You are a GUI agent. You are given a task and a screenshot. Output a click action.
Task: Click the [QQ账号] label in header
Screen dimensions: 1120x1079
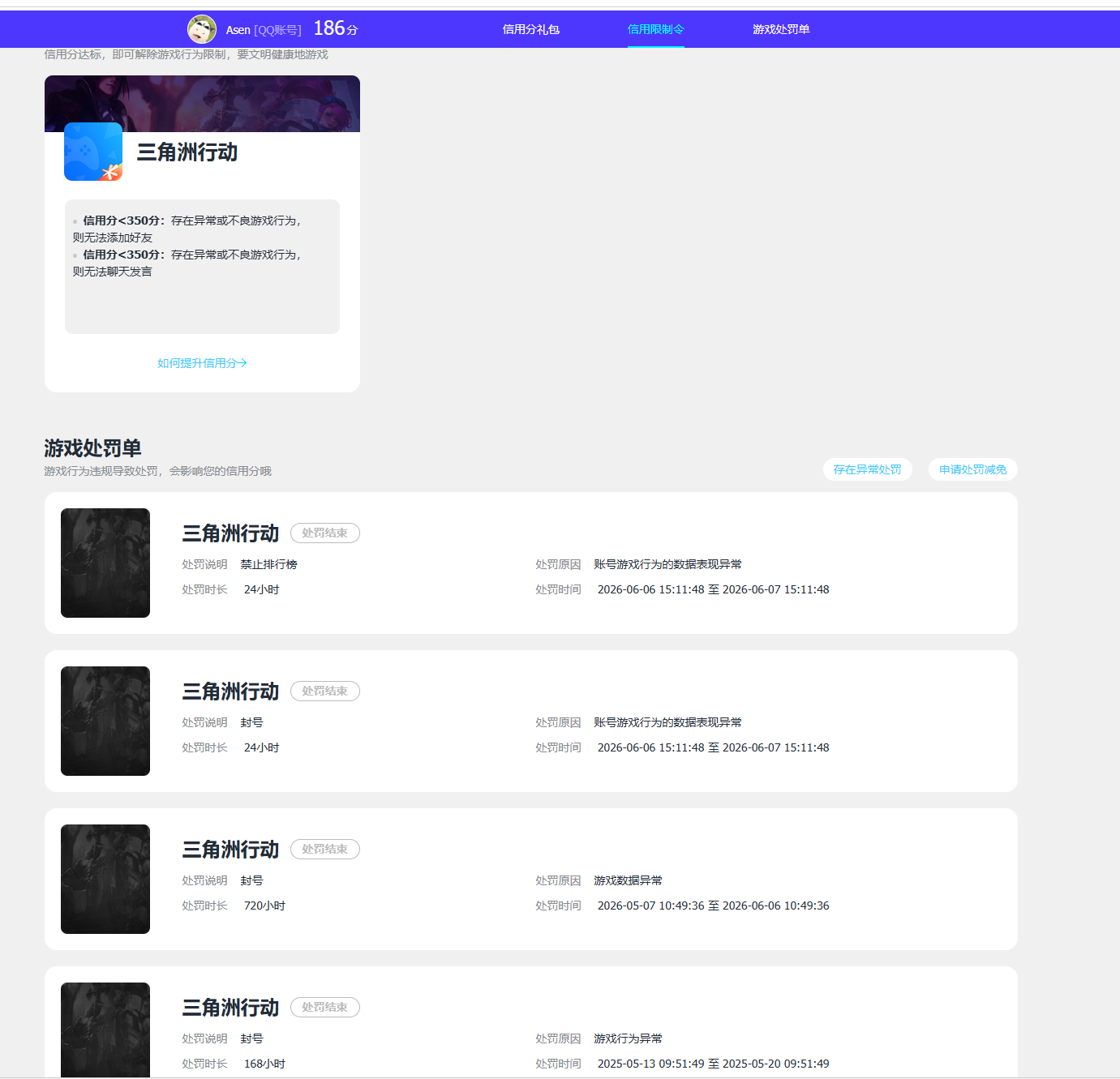point(277,30)
